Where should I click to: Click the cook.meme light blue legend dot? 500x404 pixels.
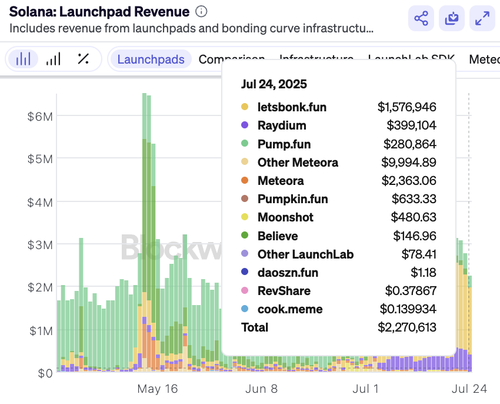tap(245, 309)
